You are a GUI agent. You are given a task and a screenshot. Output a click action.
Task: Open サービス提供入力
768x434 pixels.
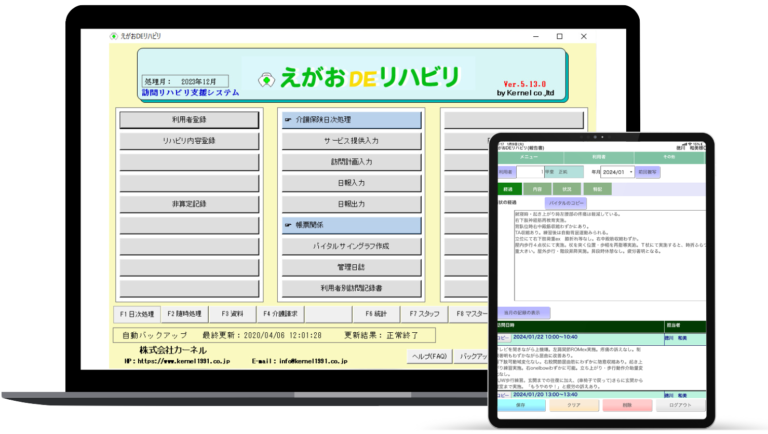click(352, 141)
